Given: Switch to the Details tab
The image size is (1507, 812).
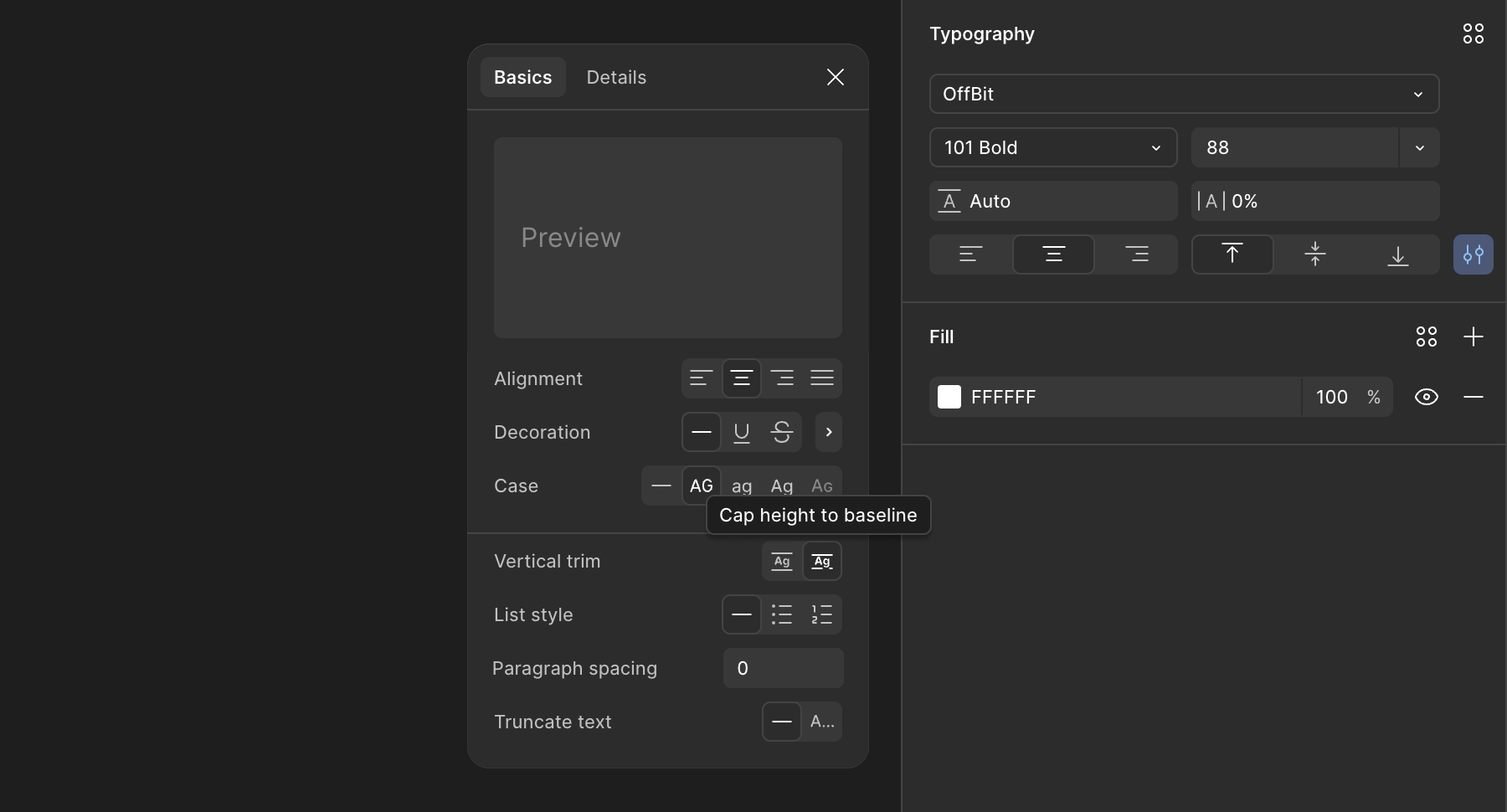Looking at the screenshot, I should tap(616, 77).
